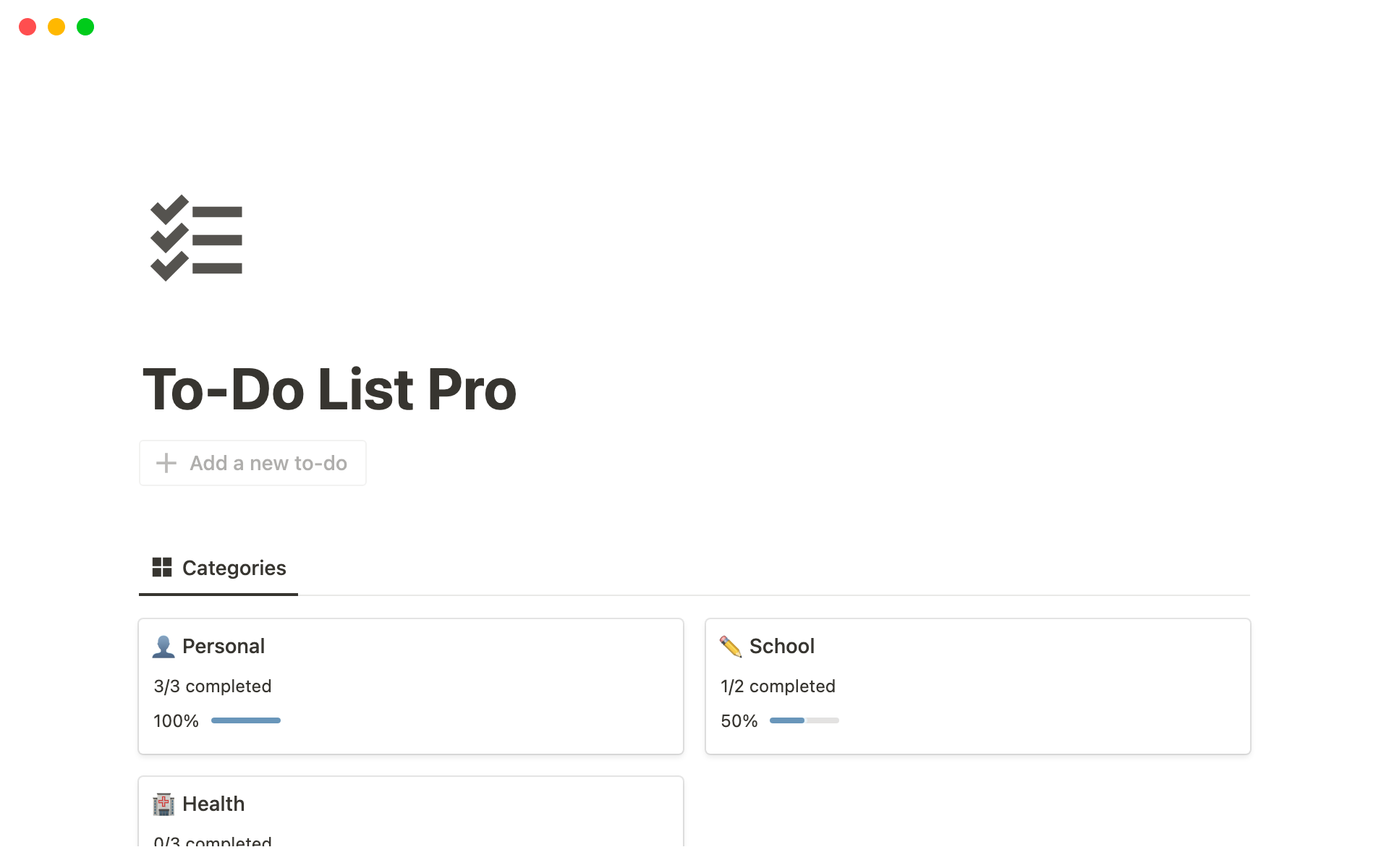Image resolution: width=1389 pixels, height=868 pixels.
Task: Click the Personal 100% progress bar
Action: [x=246, y=720]
